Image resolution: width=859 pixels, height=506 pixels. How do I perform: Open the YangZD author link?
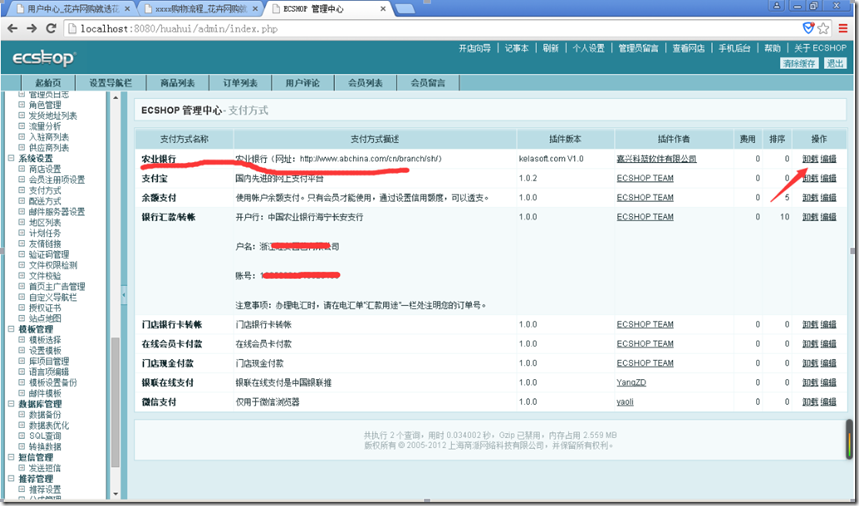[x=631, y=382]
